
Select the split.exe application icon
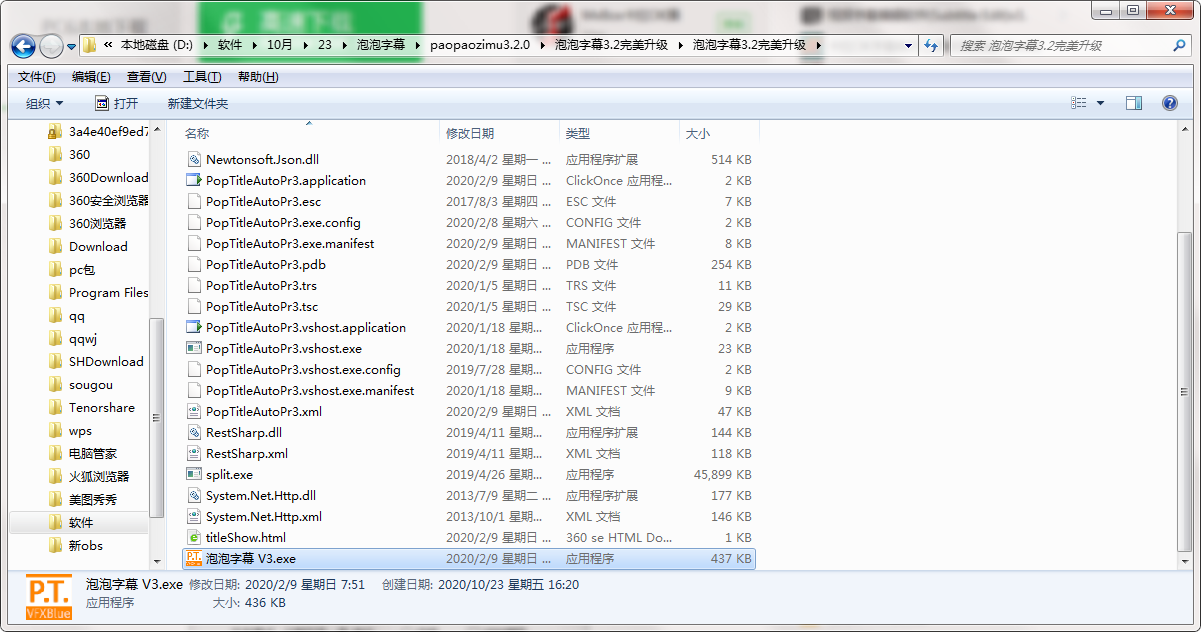point(194,475)
